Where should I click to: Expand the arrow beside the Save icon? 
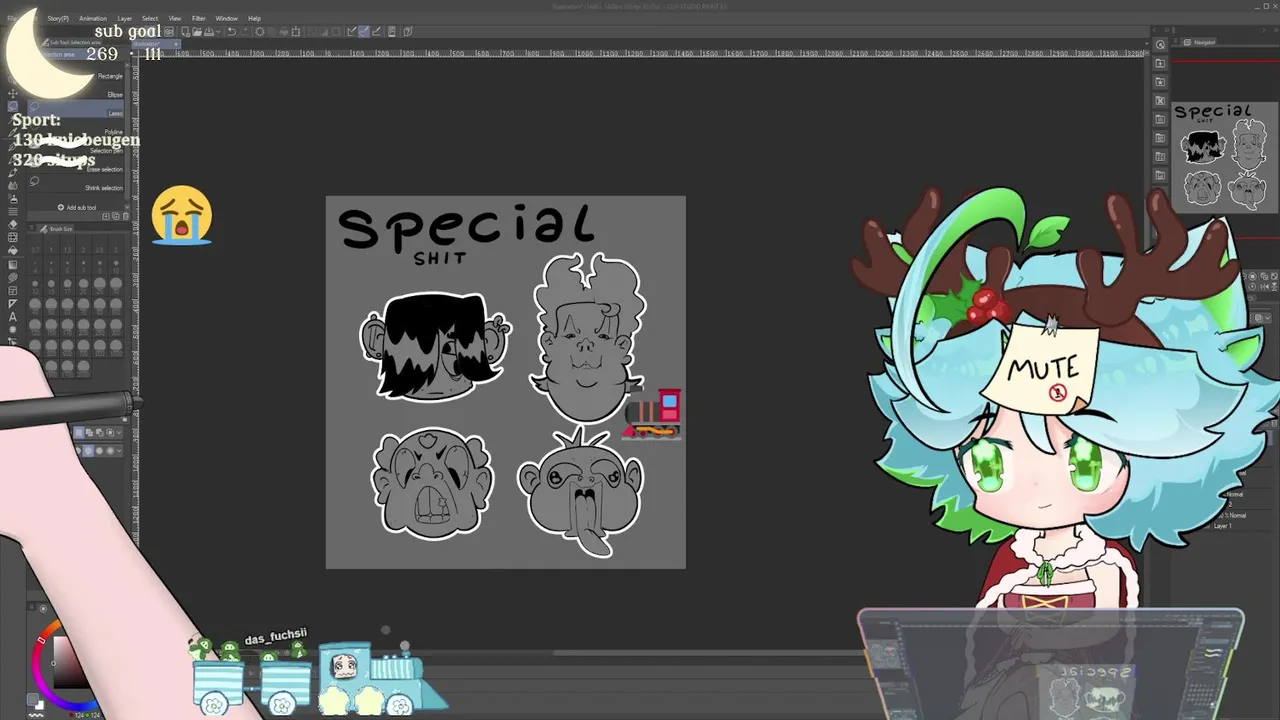click(218, 31)
